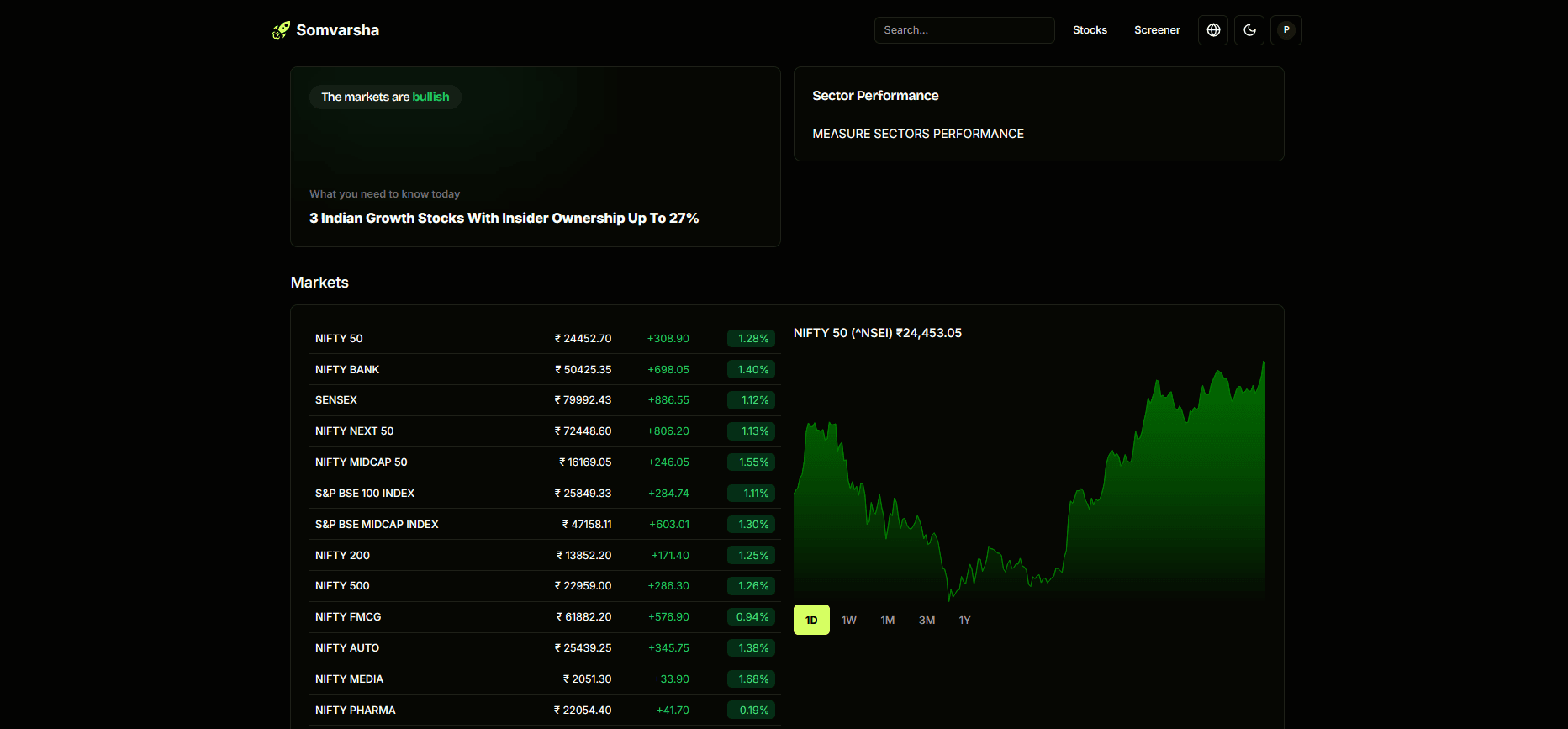The image size is (1568, 729).
Task: Select the NIFTY 200 row
Action: click(x=545, y=556)
